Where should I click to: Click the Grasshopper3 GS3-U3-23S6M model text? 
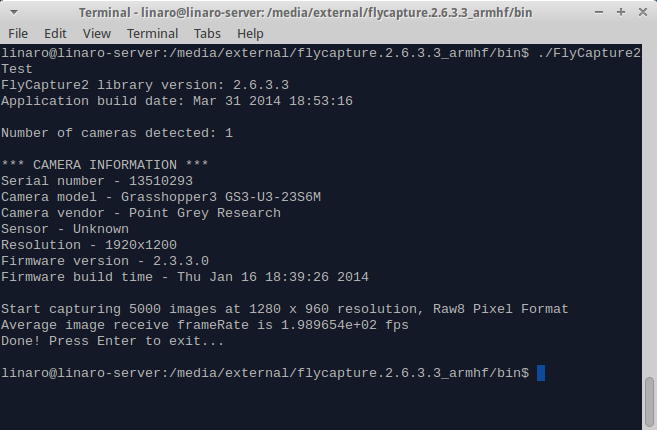pos(221,197)
